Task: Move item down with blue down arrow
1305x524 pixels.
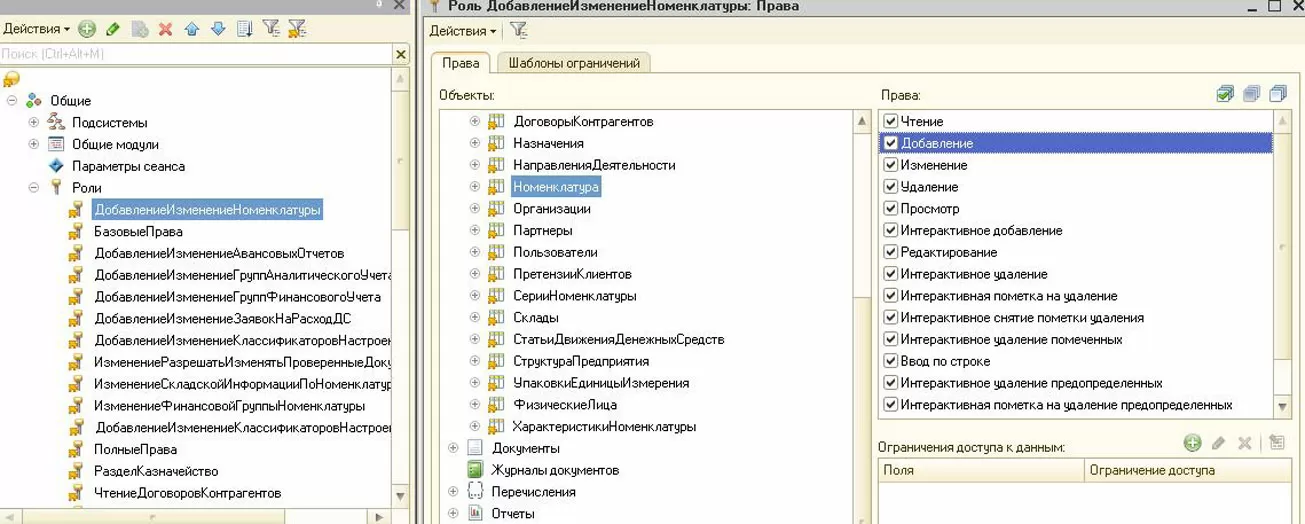Action: (x=218, y=29)
